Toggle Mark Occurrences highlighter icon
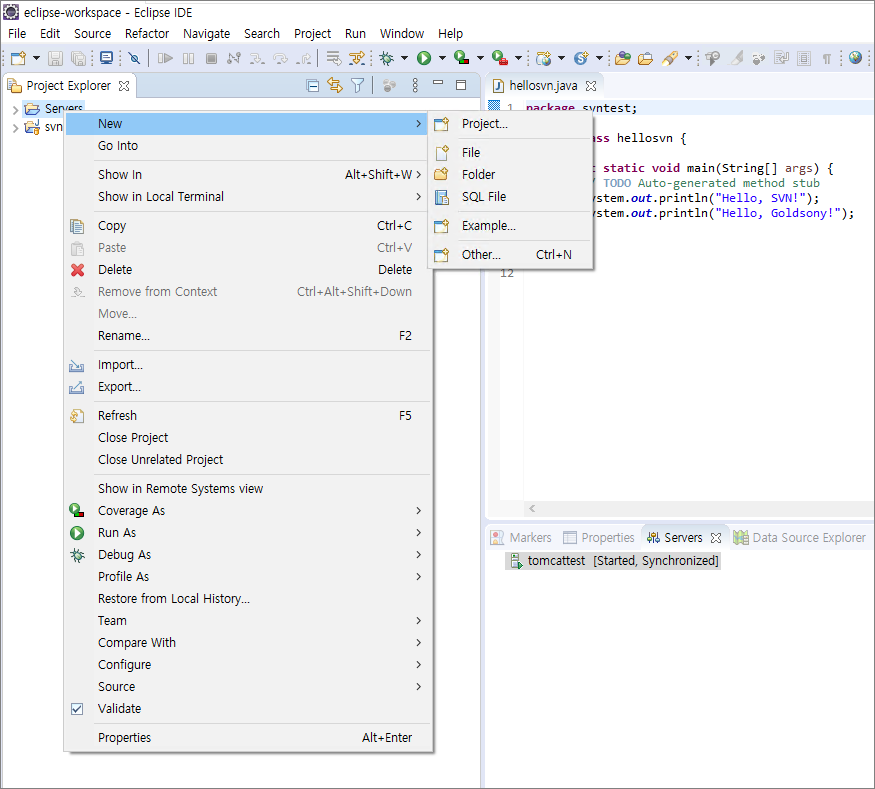Screen dimensions: 875x789 tap(737, 58)
